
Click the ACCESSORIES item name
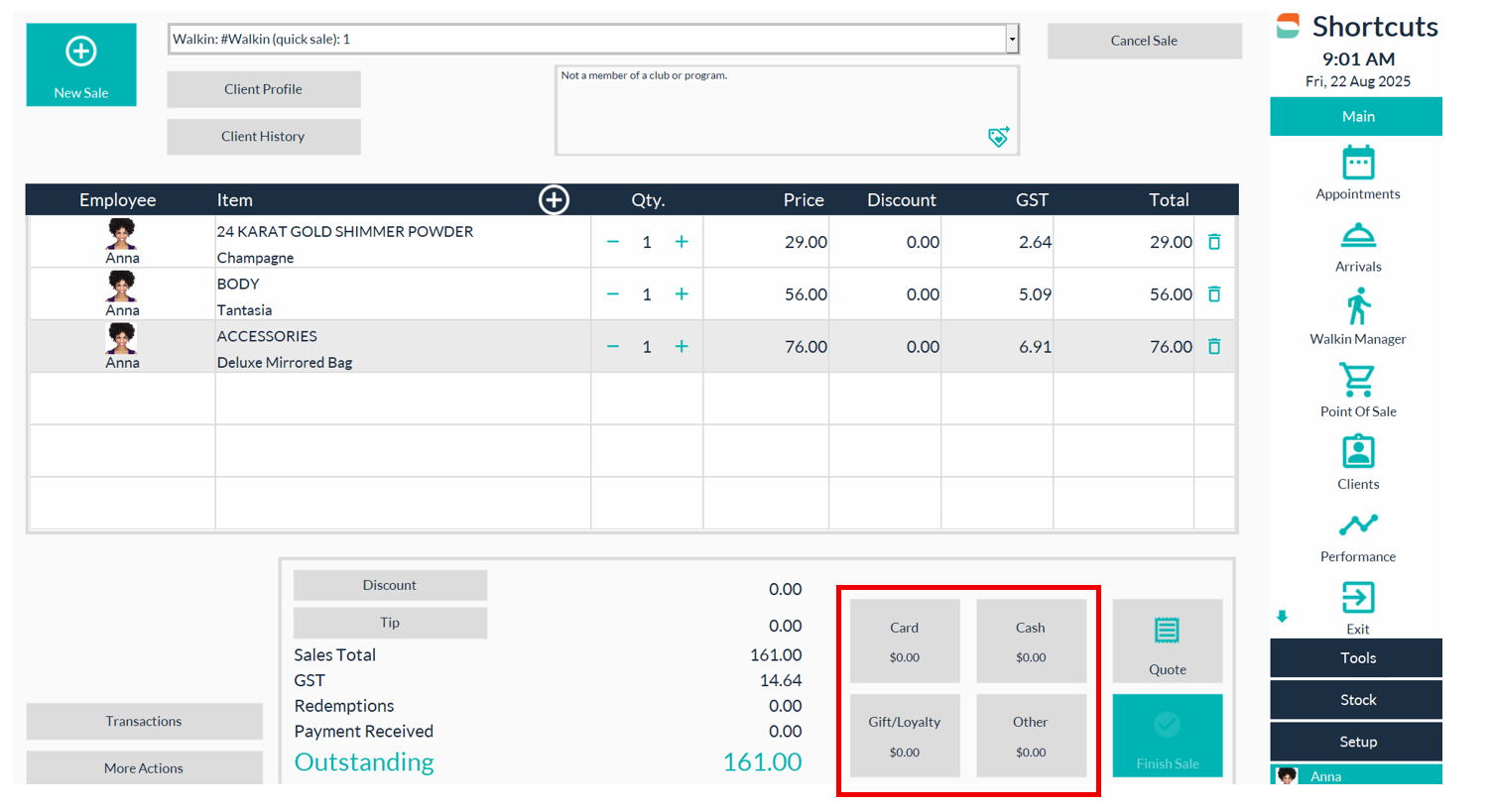tap(267, 336)
